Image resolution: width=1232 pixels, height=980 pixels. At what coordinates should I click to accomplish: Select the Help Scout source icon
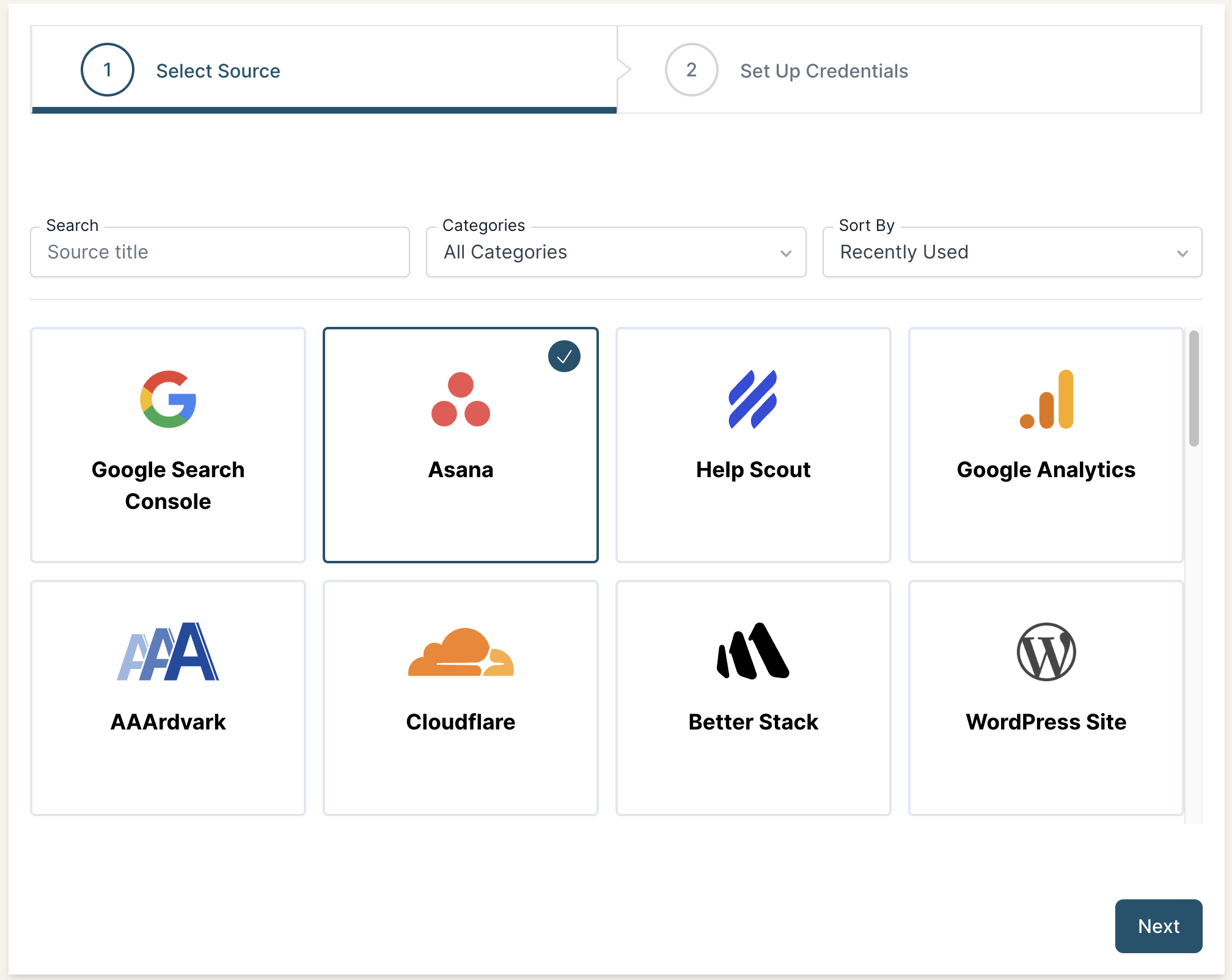[753, 400]
